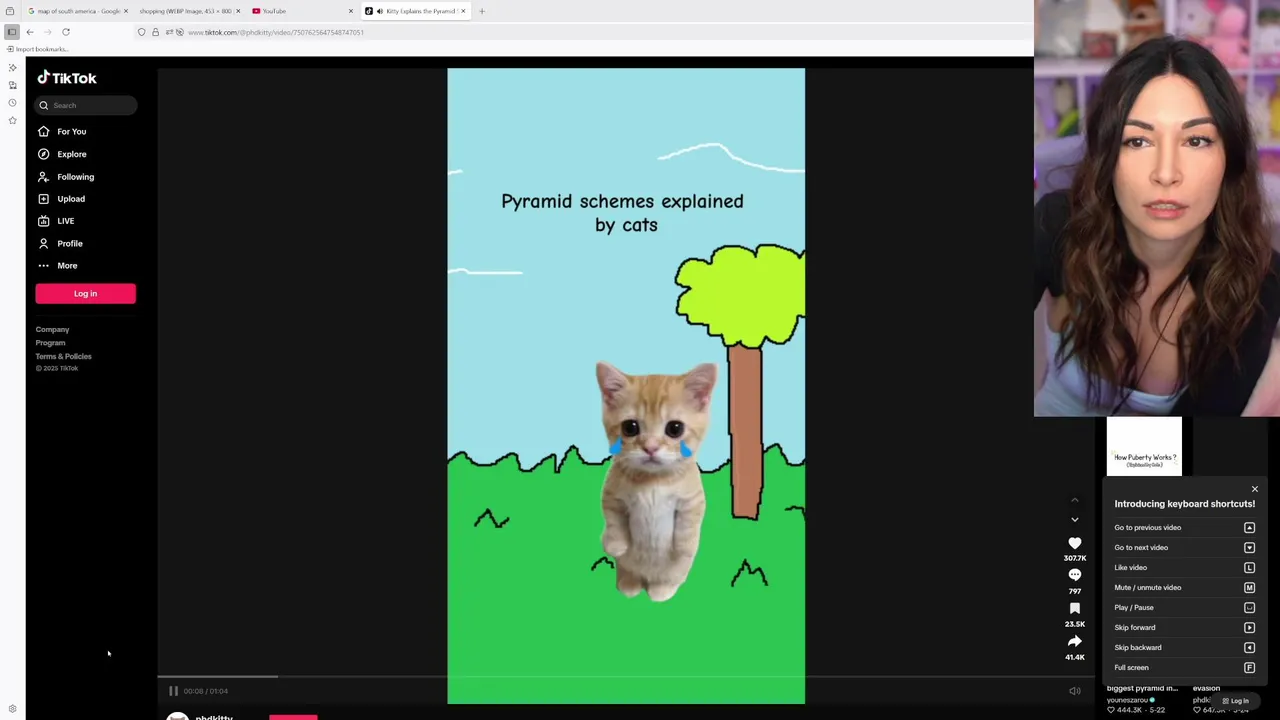Bookmark the video to favorites
The width and height of the screenshot is (1280, 720).
click(1075, 608)
